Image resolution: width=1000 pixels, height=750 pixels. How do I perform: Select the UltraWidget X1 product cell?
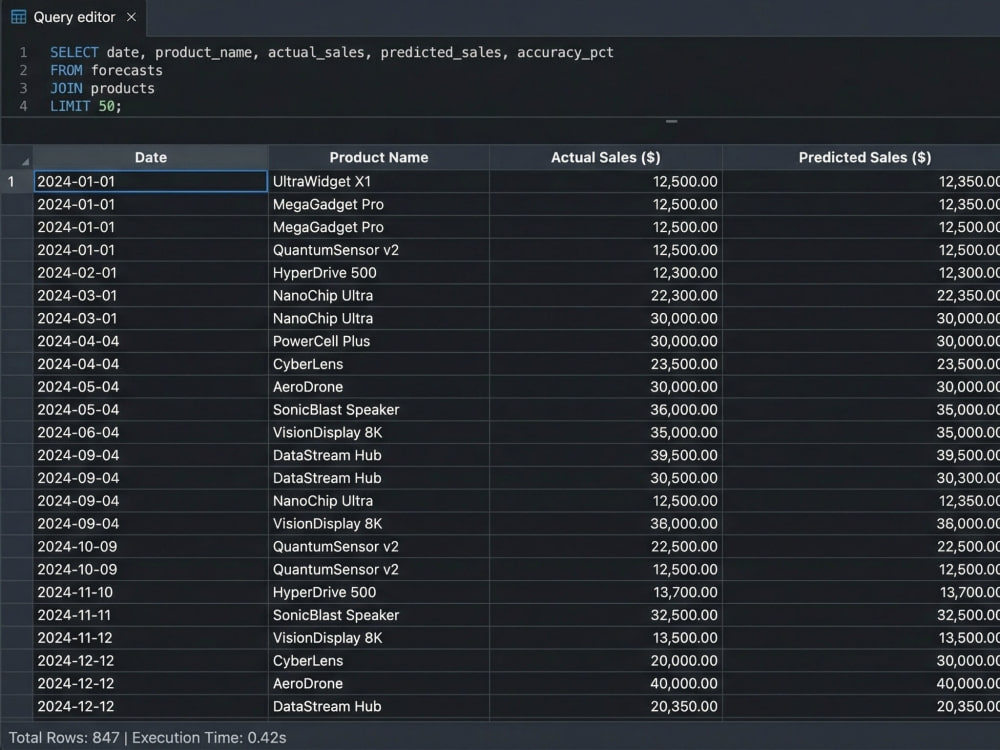[379, 181]
